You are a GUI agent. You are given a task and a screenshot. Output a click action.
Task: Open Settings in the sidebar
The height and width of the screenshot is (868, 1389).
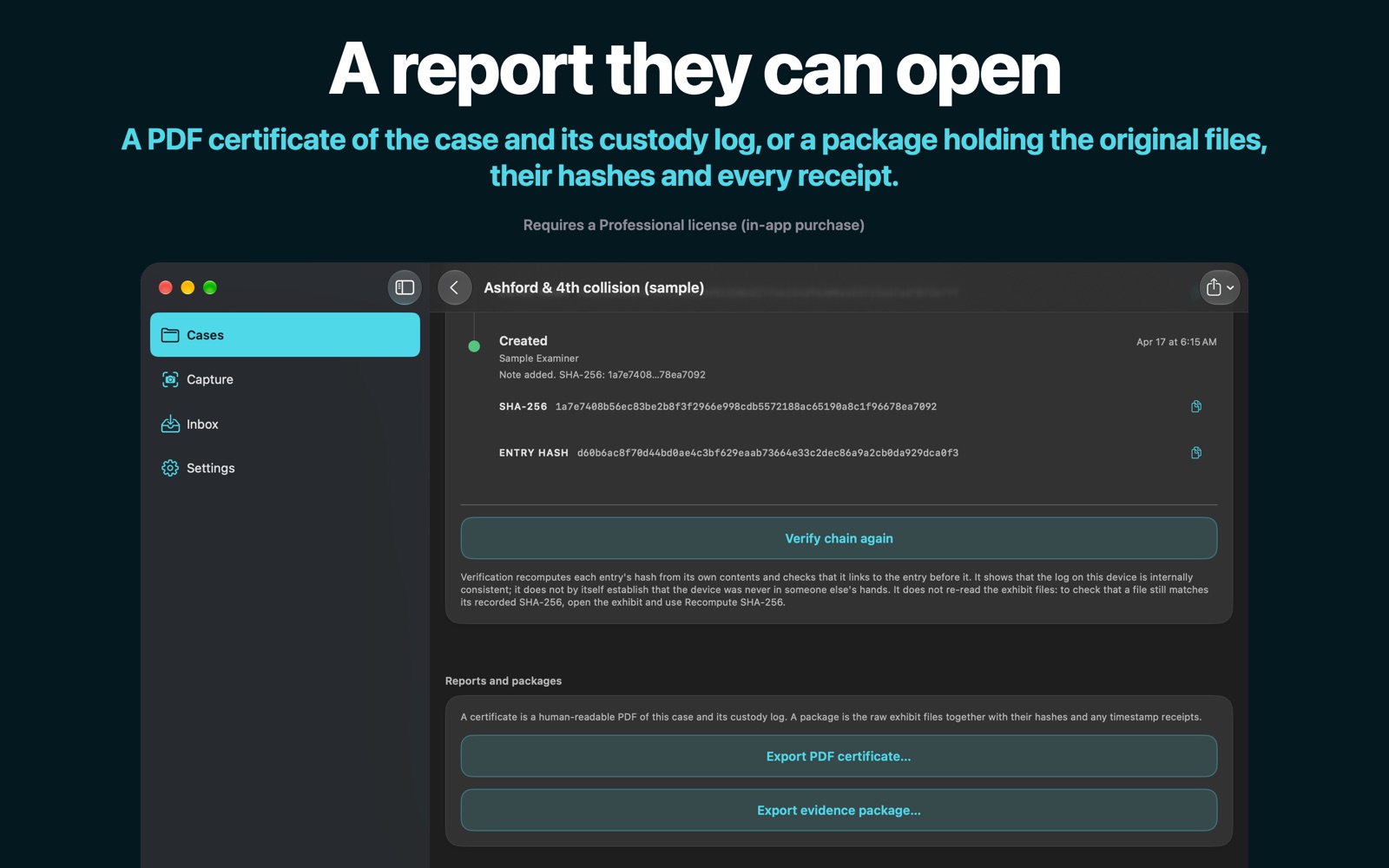pyautogui.click(x=285, y=468)
